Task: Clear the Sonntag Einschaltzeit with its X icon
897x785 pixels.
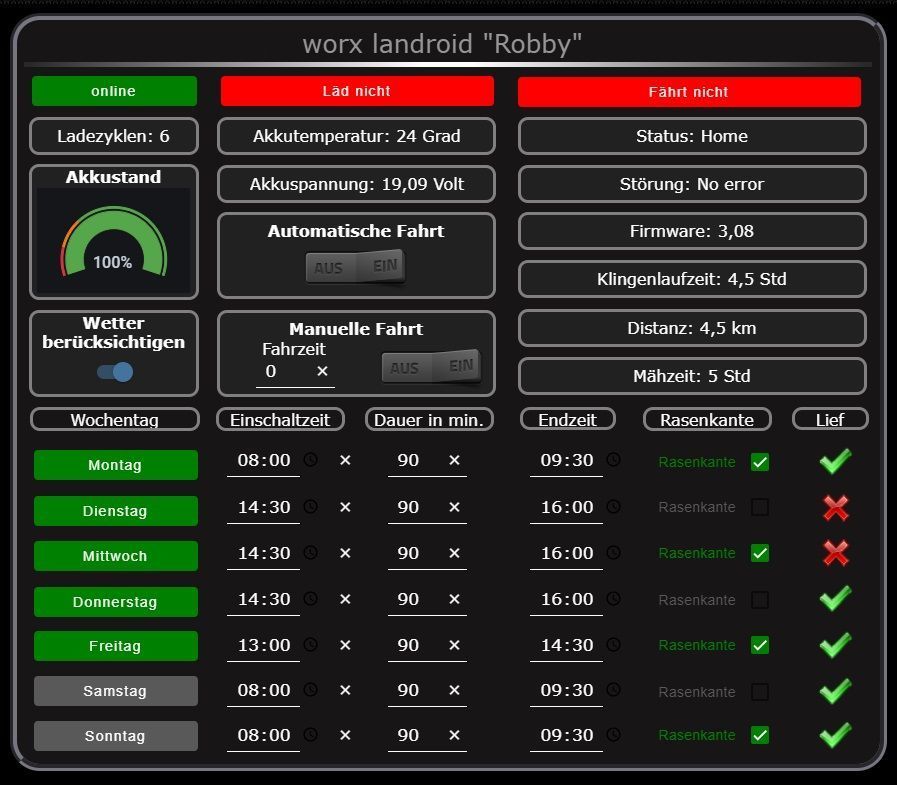Action: 345,735
